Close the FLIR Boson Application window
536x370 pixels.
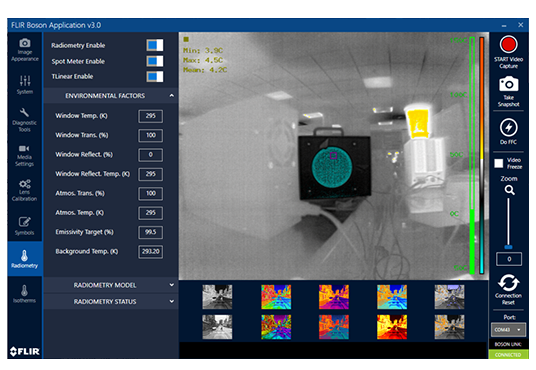(521, 25)
